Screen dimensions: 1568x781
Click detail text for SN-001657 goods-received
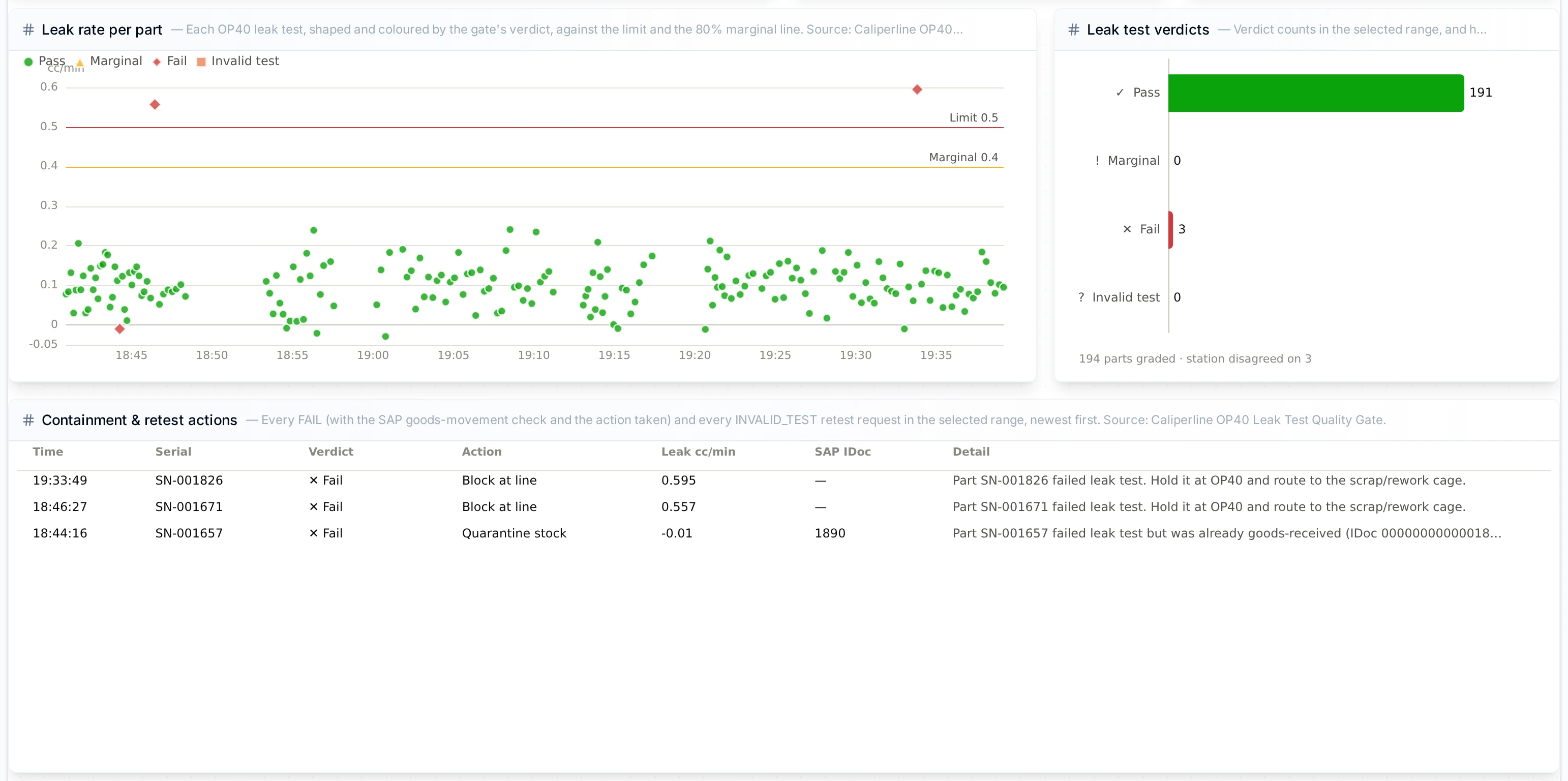(1226, 533)
